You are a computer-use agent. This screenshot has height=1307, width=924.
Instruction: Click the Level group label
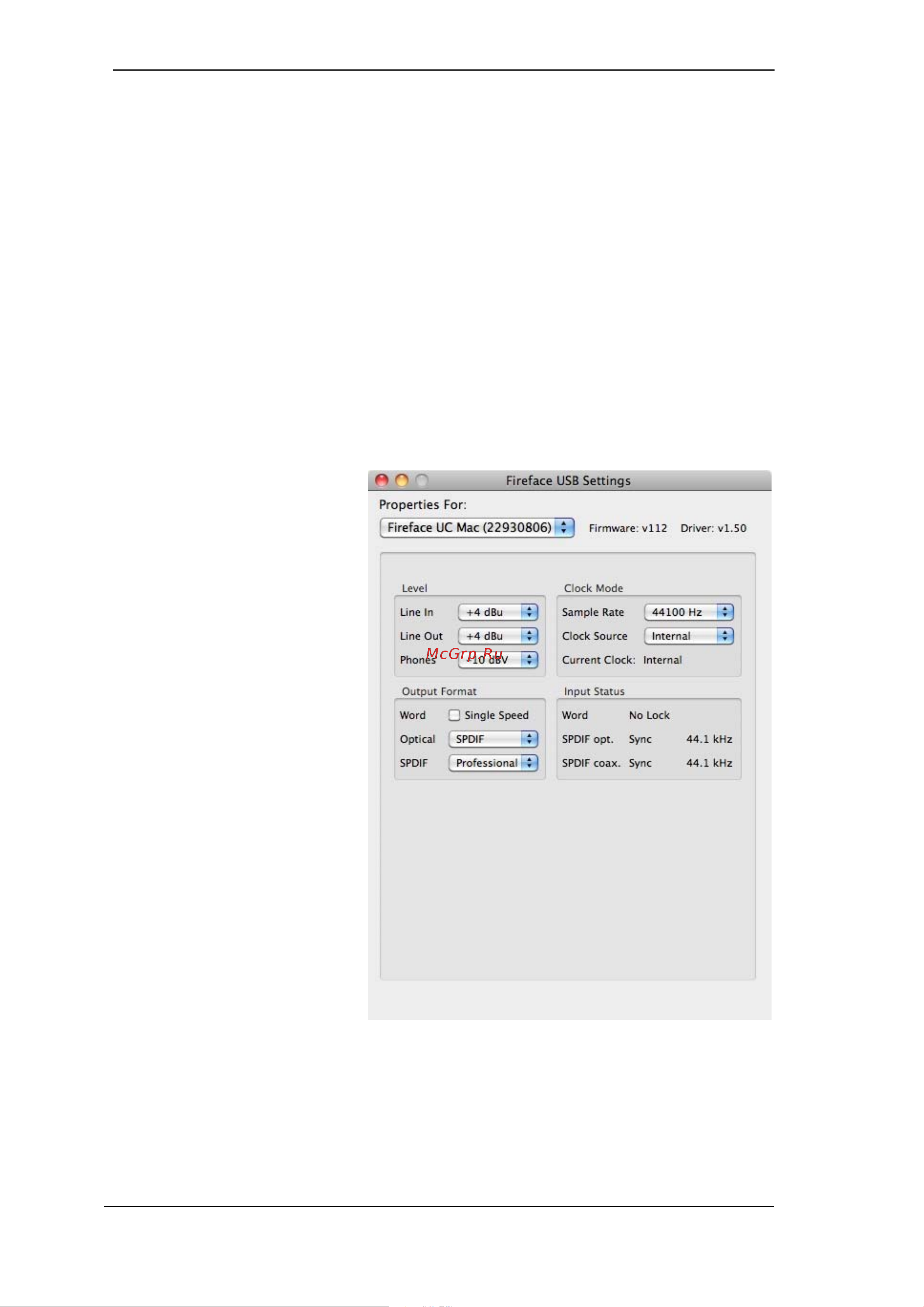(x=414, y=588)
